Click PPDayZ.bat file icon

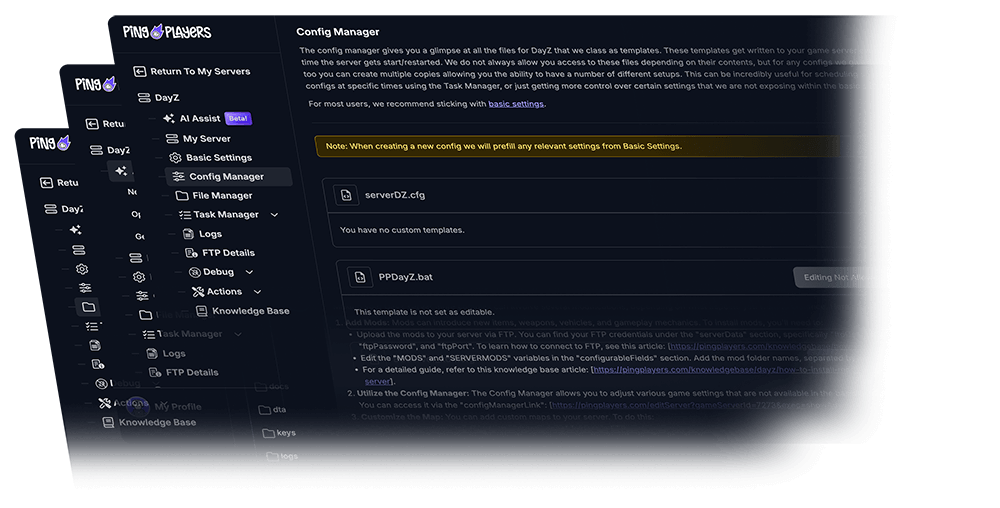click(360, 277)
